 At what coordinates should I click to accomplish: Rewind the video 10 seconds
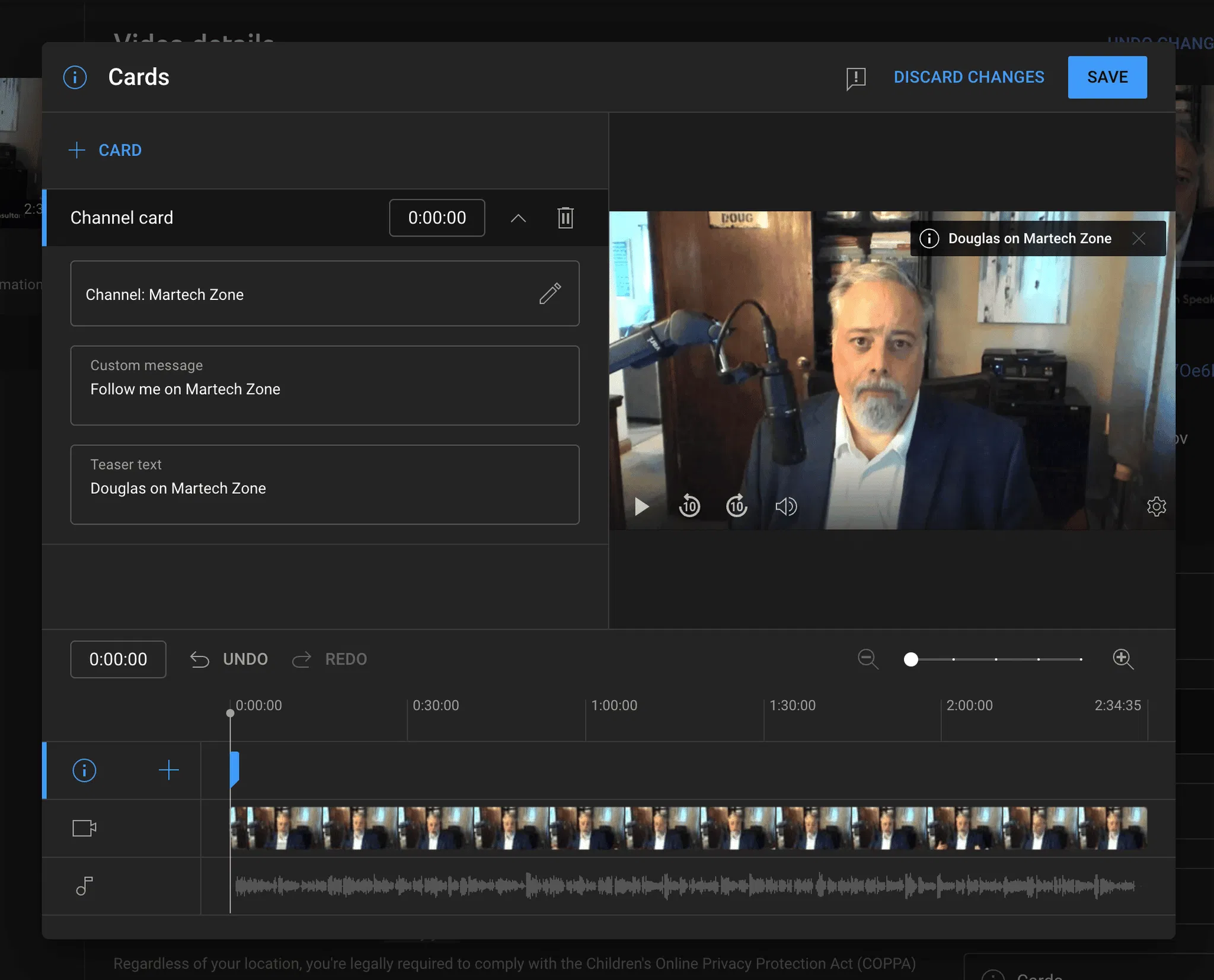pos(689,506)
